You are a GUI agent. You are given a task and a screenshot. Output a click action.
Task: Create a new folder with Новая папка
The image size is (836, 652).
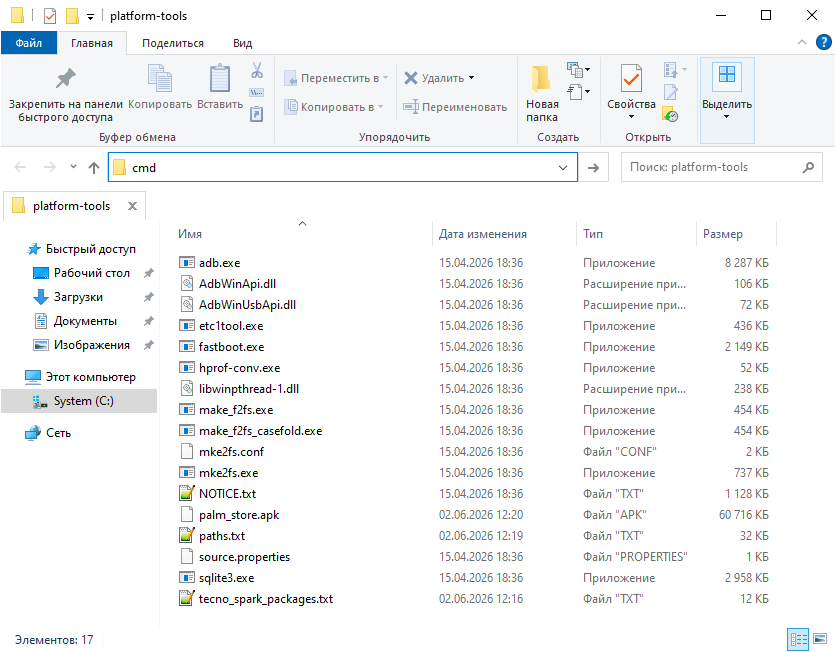point(542,94)
